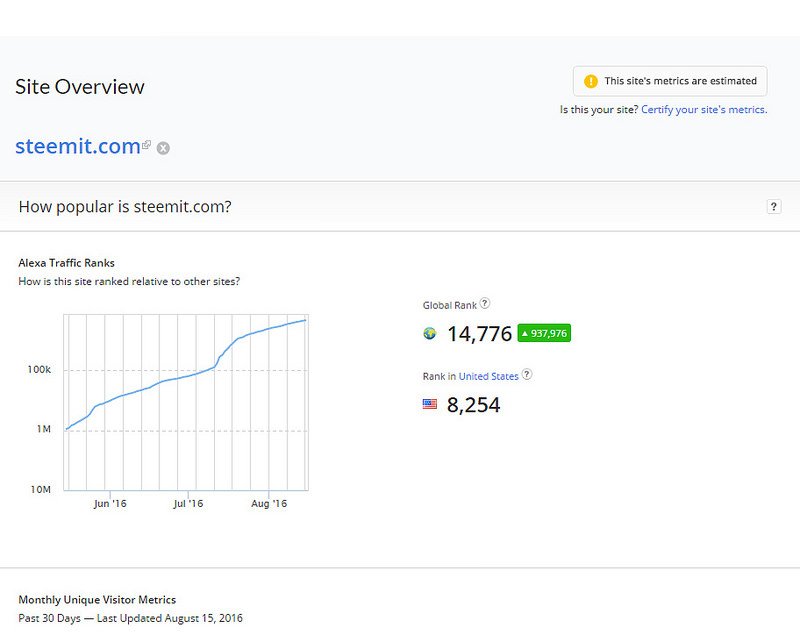Click external link icon beside steemit.com
This screenshot has height=635, width=800.
click(146, 144)
